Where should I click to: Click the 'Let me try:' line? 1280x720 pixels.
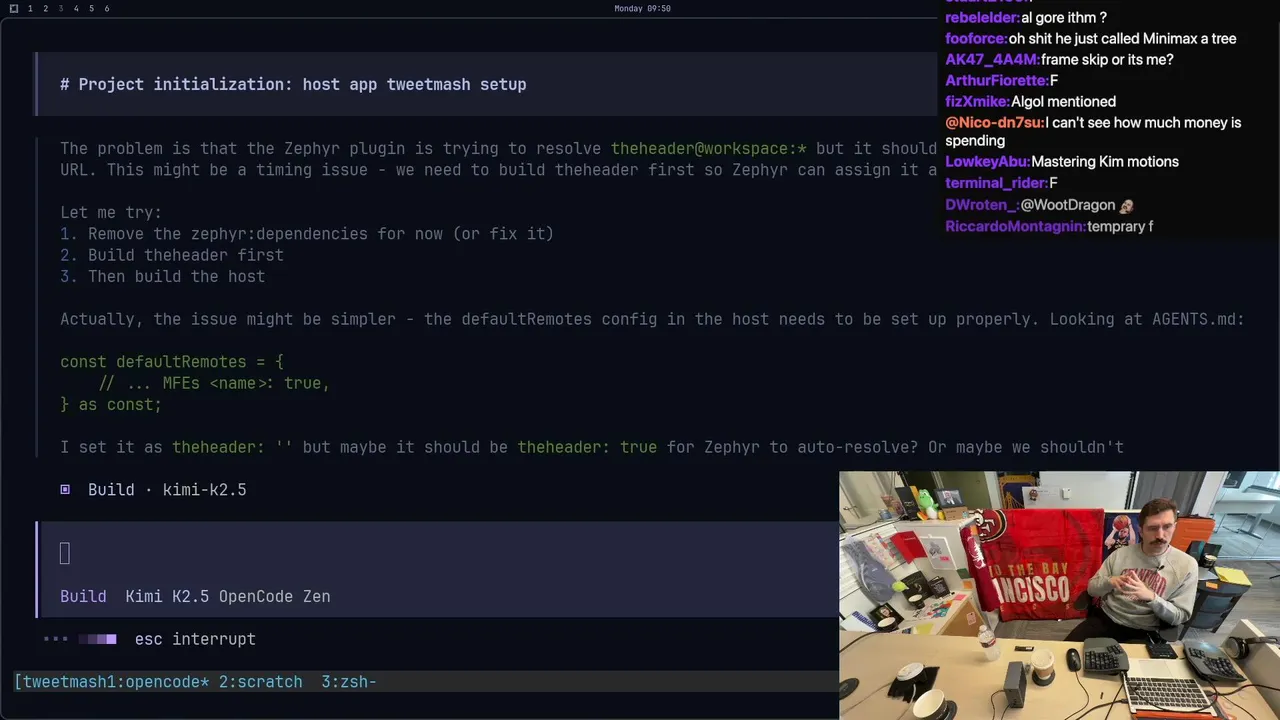tap(111, 213)
